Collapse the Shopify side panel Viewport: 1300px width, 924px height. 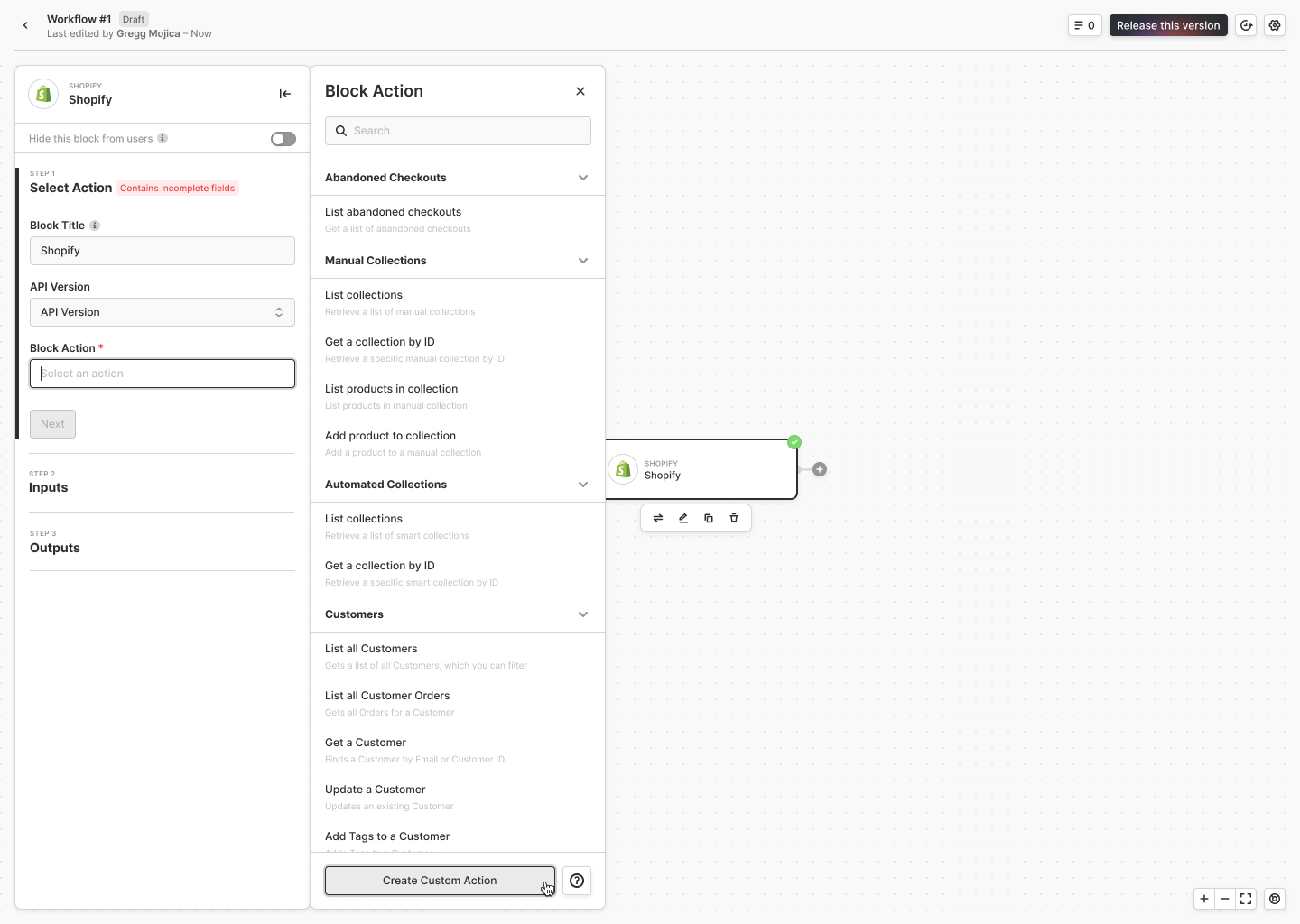284,94
